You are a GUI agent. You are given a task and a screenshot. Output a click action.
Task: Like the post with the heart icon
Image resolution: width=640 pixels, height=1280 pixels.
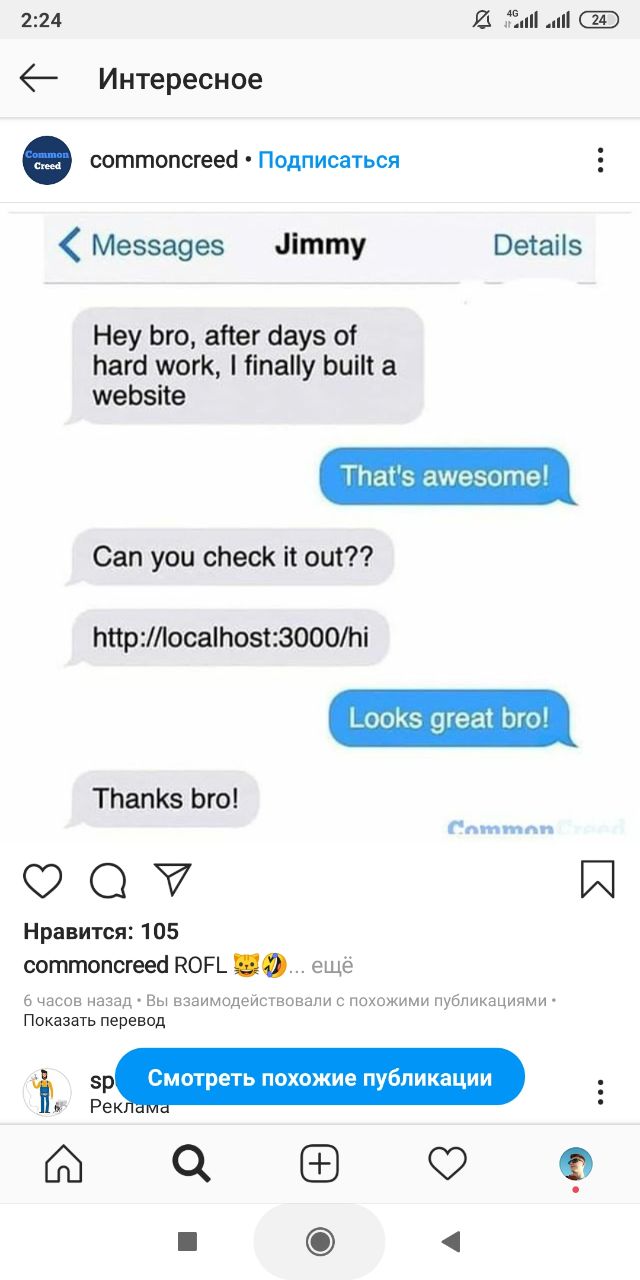tap(42, 880)
